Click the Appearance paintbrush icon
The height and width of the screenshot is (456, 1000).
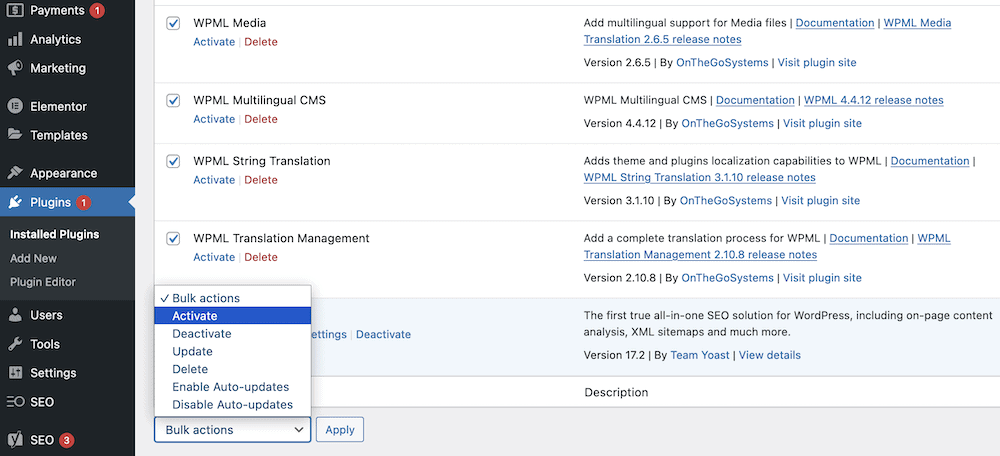[x=15, y=173]
